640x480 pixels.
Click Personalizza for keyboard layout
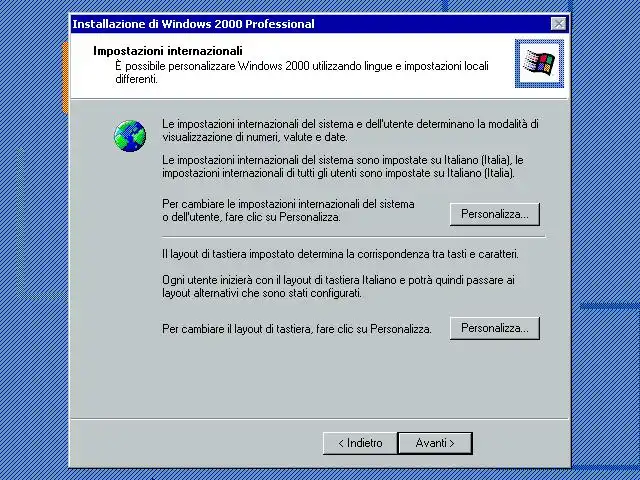click(x=495, y=328)
